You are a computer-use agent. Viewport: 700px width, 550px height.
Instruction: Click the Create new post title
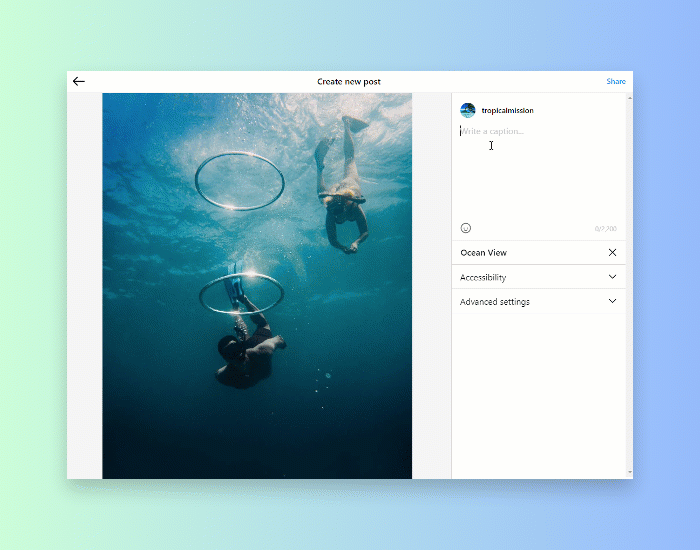tap(349, 81)
